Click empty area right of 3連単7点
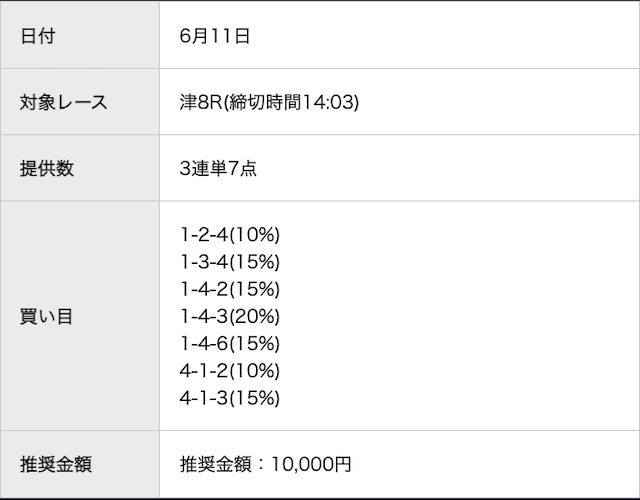Viewport: 640px width, 500px height. (448, 168)
